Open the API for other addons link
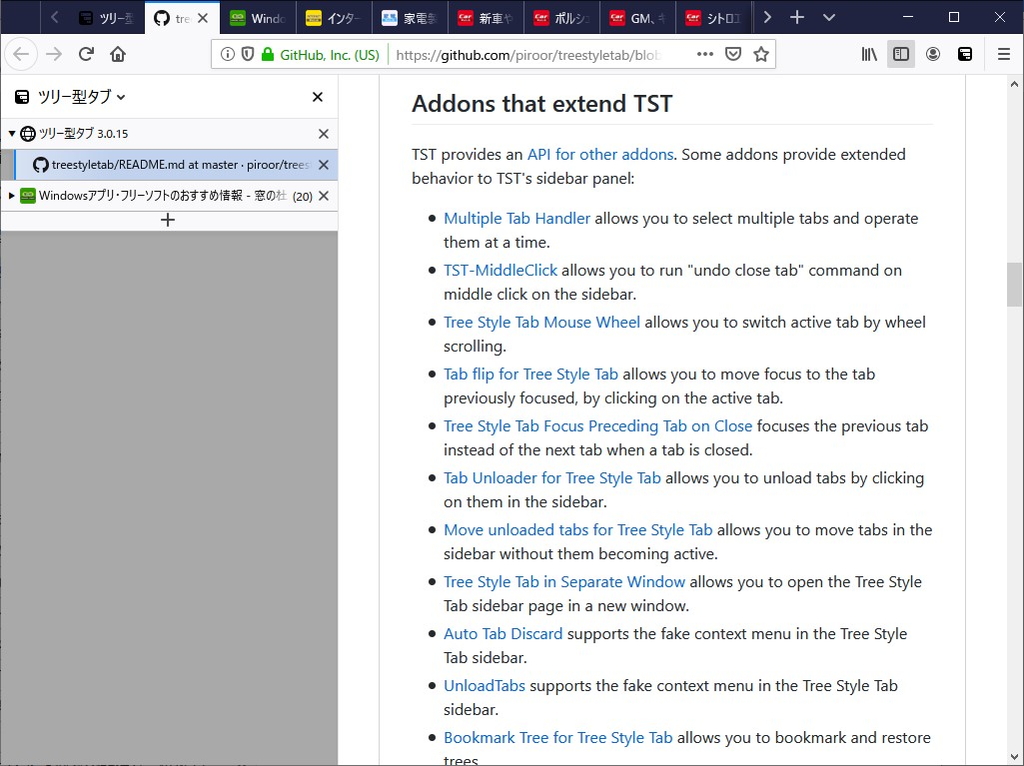The width and height of the screenshot is (1024, 766). coord(600,154)
